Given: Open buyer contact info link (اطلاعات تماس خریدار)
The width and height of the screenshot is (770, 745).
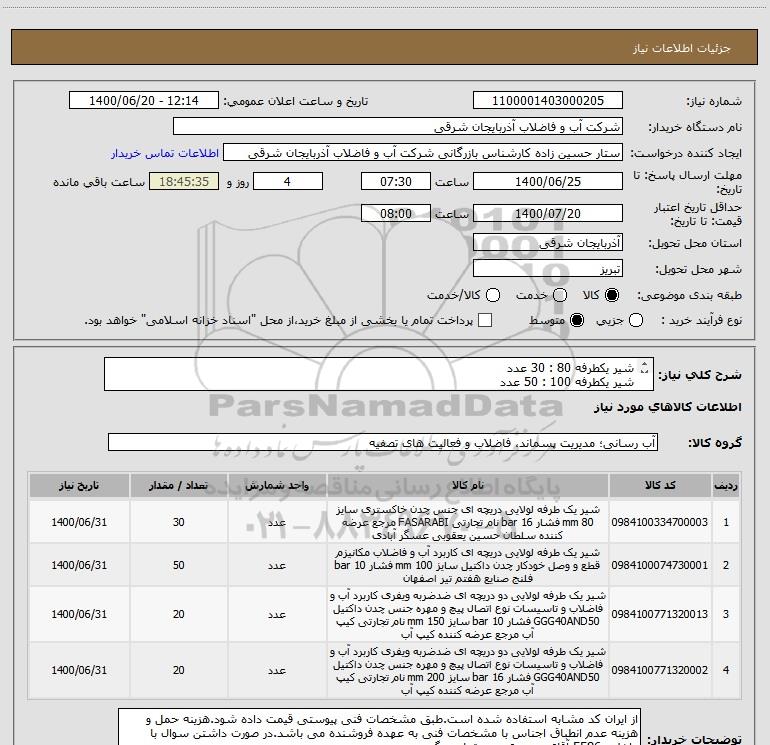Looking at the screenshot, I should pos(165,153).
